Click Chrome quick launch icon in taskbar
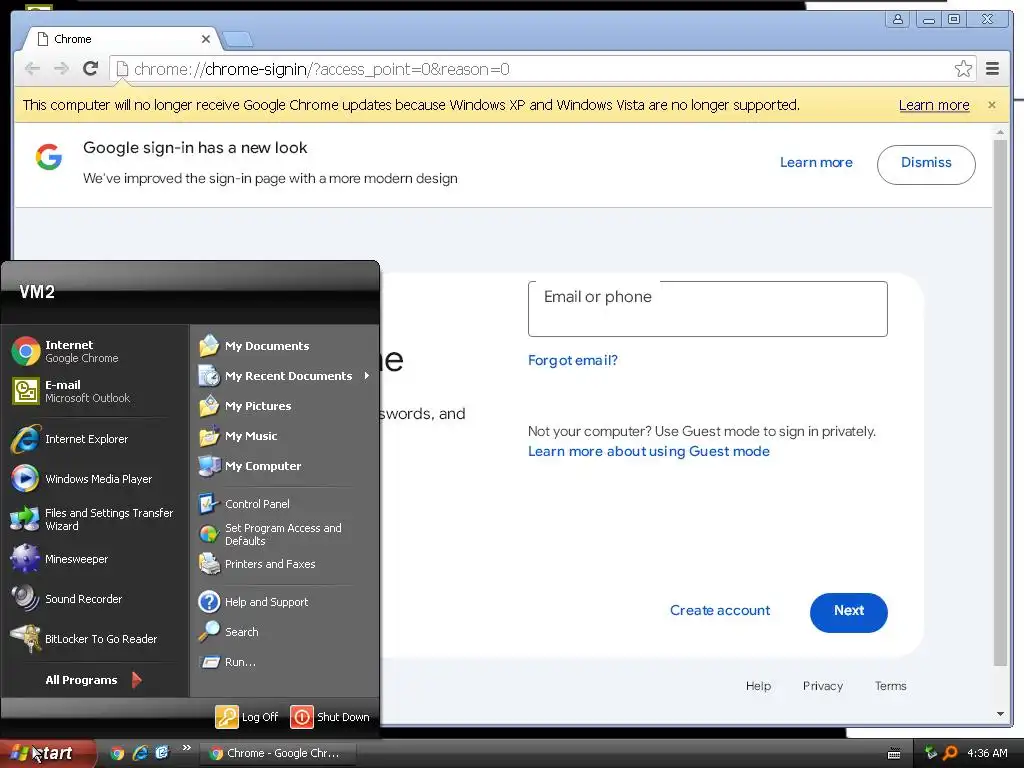Image resolution: width=1024 pixels, height=768 pixels. (x=117, y=753)
